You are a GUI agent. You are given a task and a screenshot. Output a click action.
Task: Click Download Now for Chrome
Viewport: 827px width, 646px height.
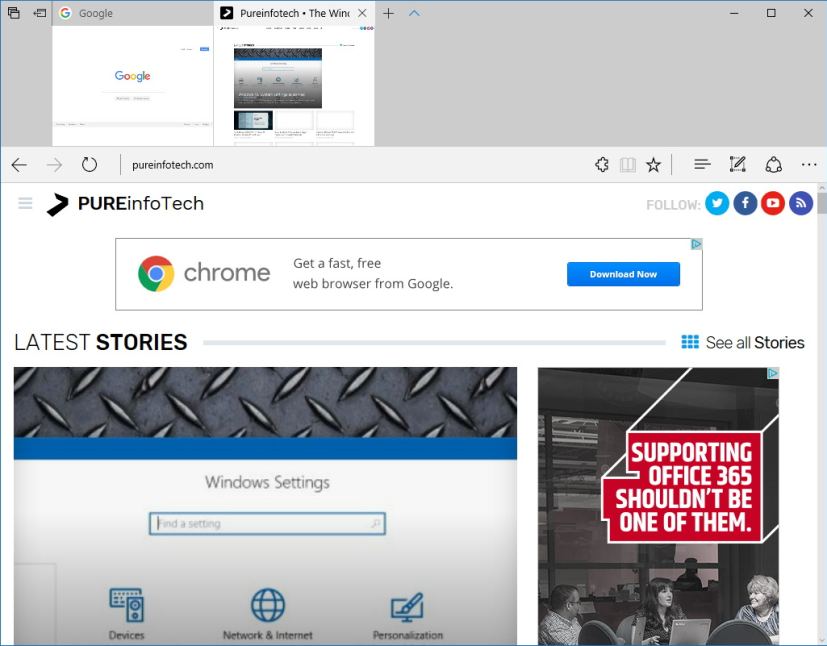tap(623, 273)
